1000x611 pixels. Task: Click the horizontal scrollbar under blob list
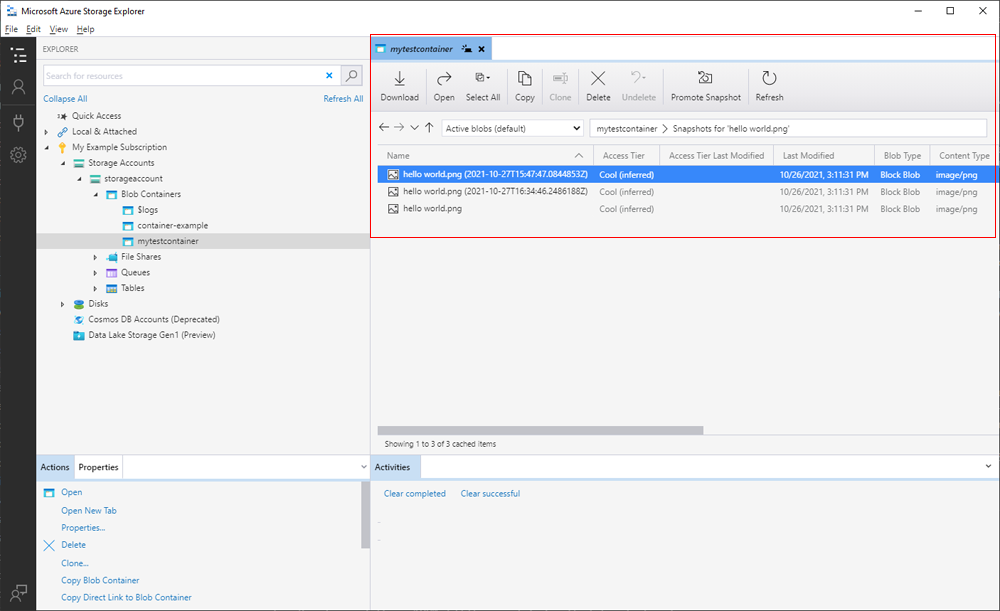(x=540, y=431)
